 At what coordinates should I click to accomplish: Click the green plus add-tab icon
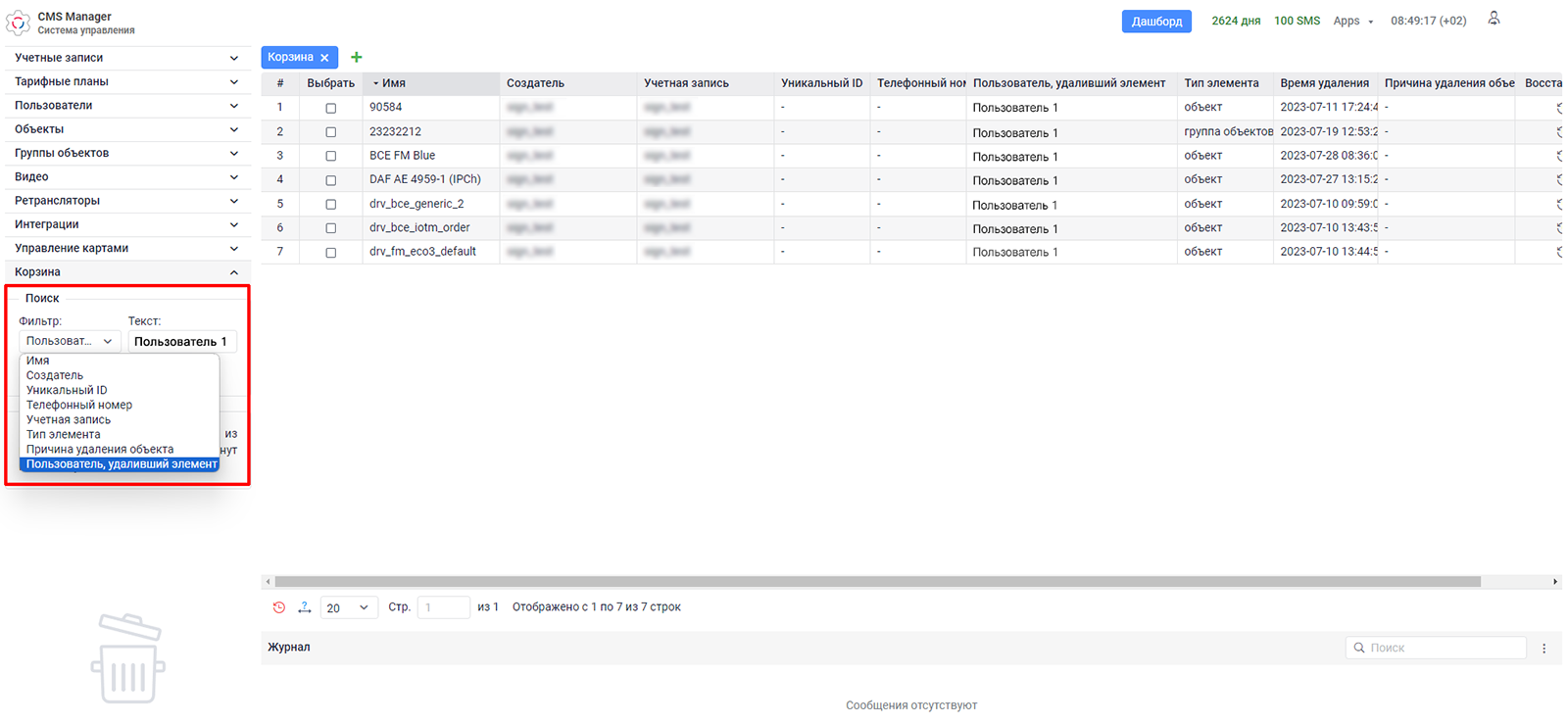click(x=357, y=58)
